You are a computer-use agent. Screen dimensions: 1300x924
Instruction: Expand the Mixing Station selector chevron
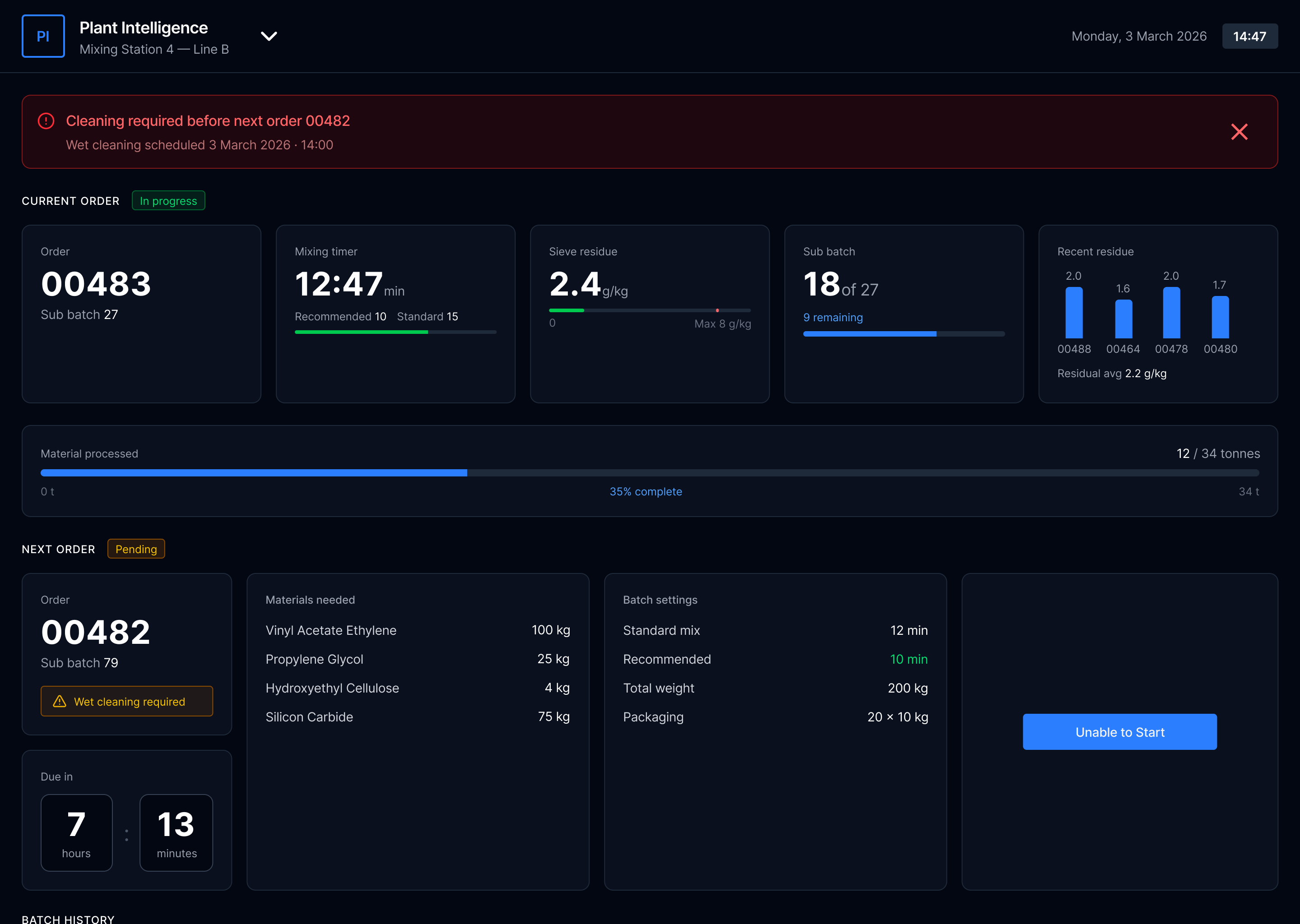point(269,37)
